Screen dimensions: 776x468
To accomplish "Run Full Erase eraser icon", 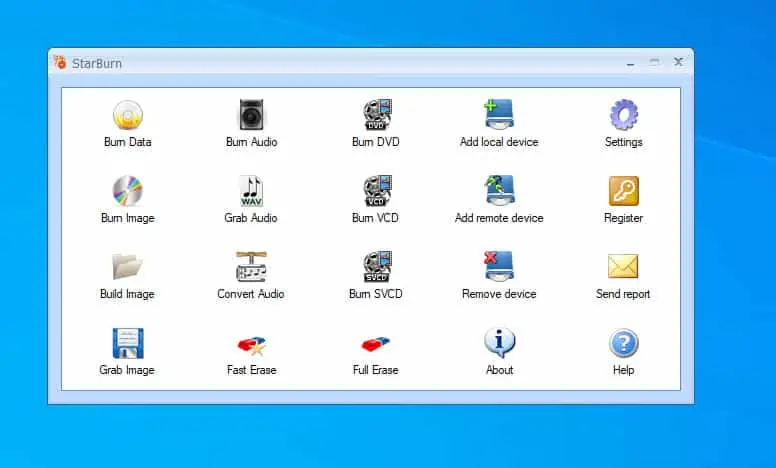I will coord(376,344).
